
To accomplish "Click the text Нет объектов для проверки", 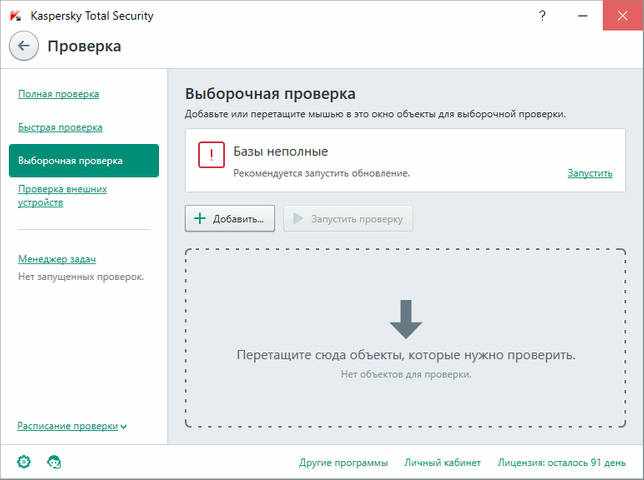I will (406, 374).
